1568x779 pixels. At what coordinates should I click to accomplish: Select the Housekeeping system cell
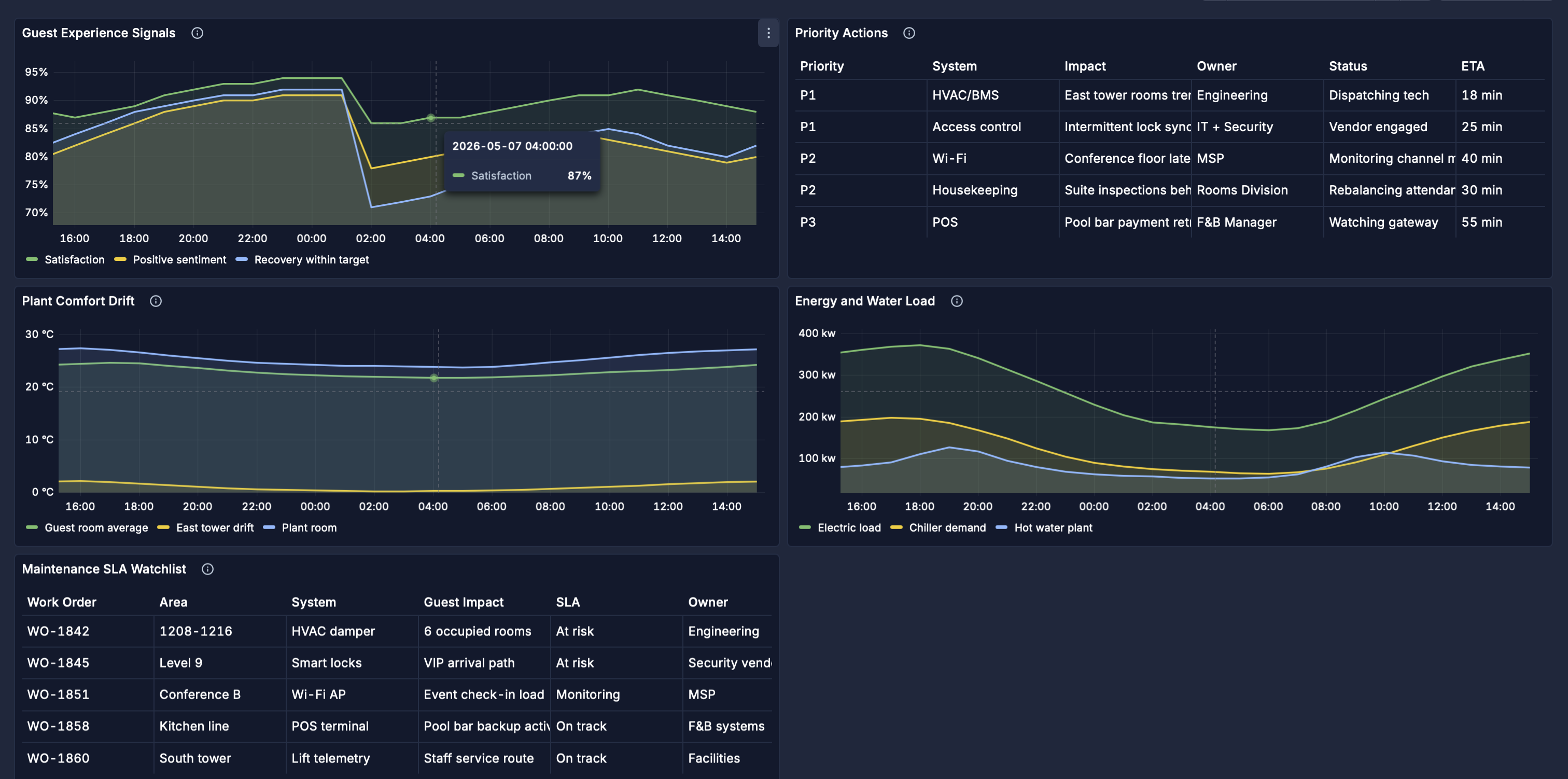point(992,190)
